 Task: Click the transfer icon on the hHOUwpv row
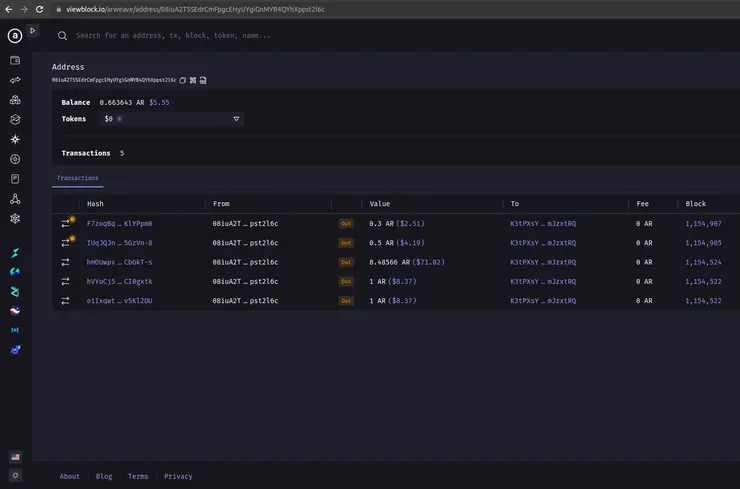click(x=66, y=262)
